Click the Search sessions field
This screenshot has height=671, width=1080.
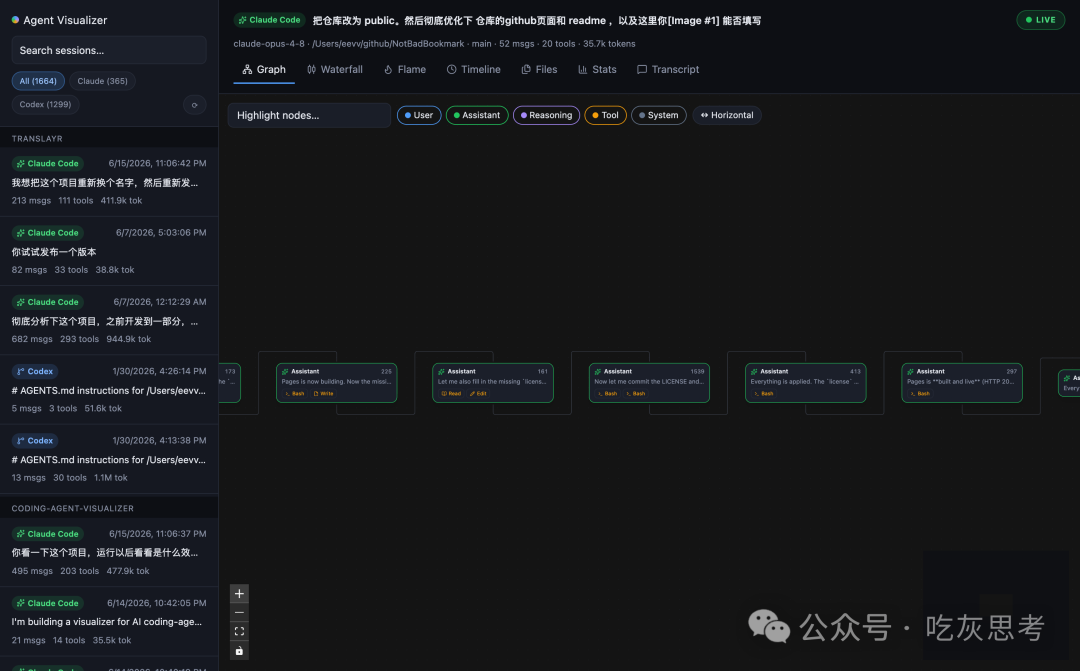click(109, 50)
